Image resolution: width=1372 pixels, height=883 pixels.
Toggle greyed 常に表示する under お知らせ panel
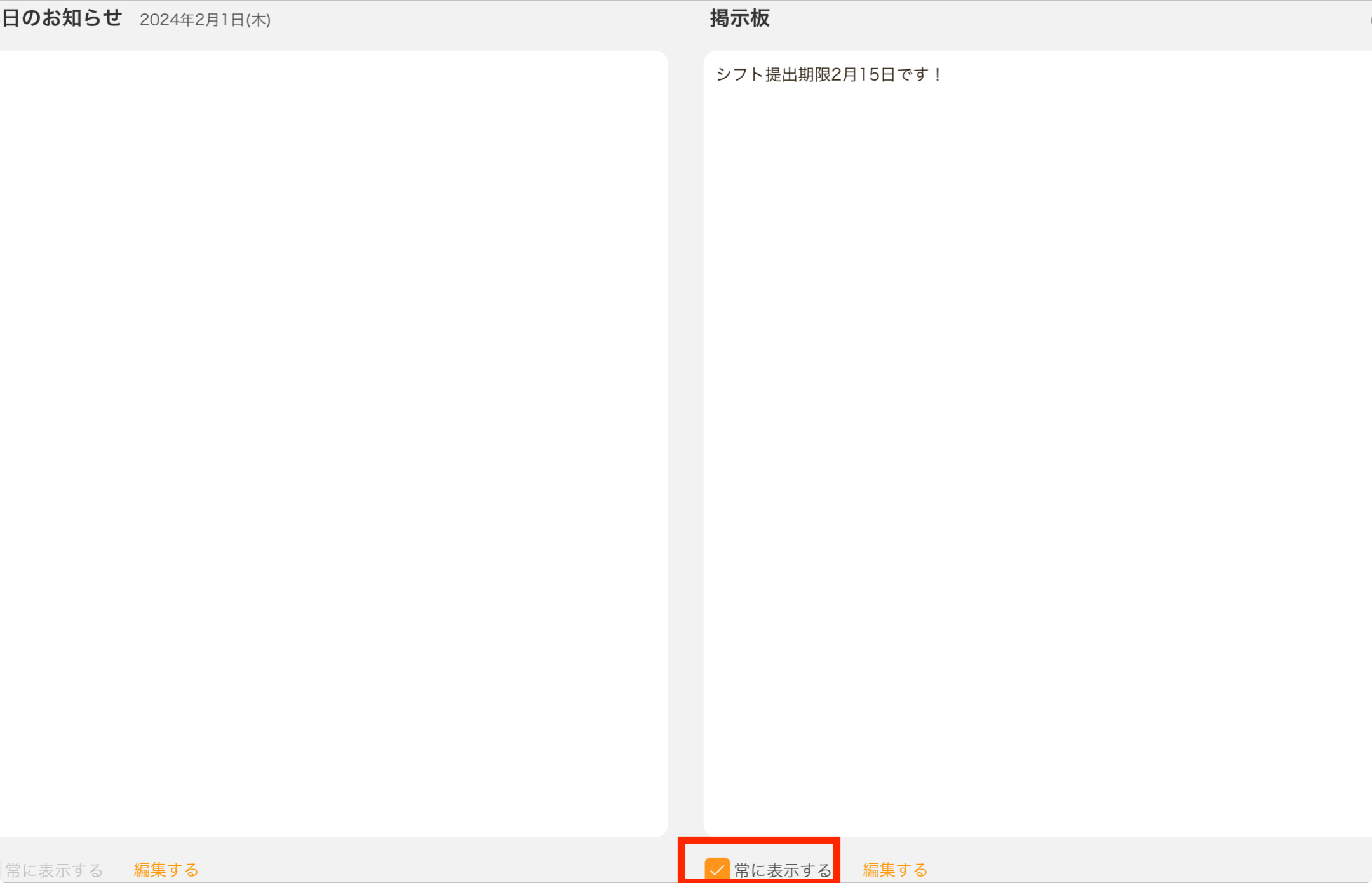pos(54,870)
